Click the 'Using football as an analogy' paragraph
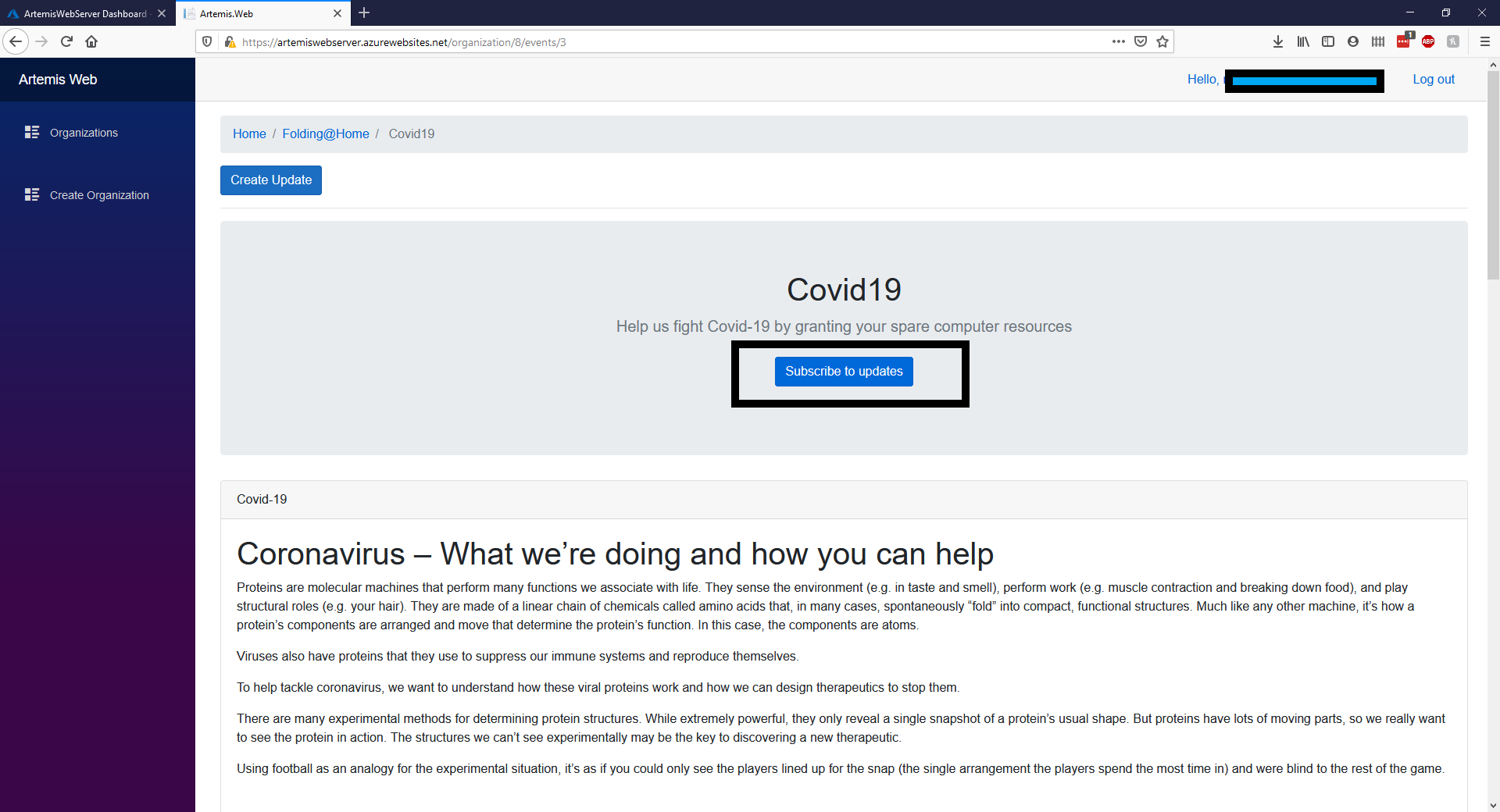Viewport: 1500px width, 812px height. click(841, 769)
